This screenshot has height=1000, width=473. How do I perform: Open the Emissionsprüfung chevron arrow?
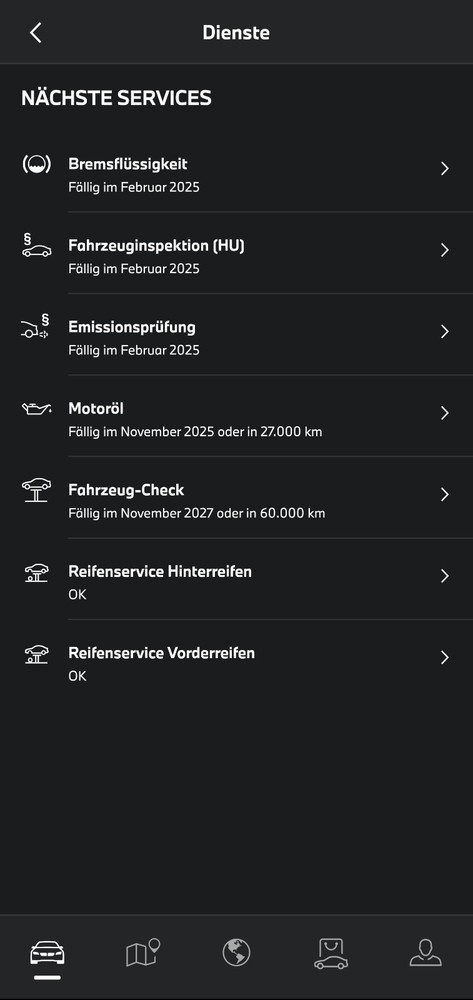pyautogui.click(x=445, y=332)
